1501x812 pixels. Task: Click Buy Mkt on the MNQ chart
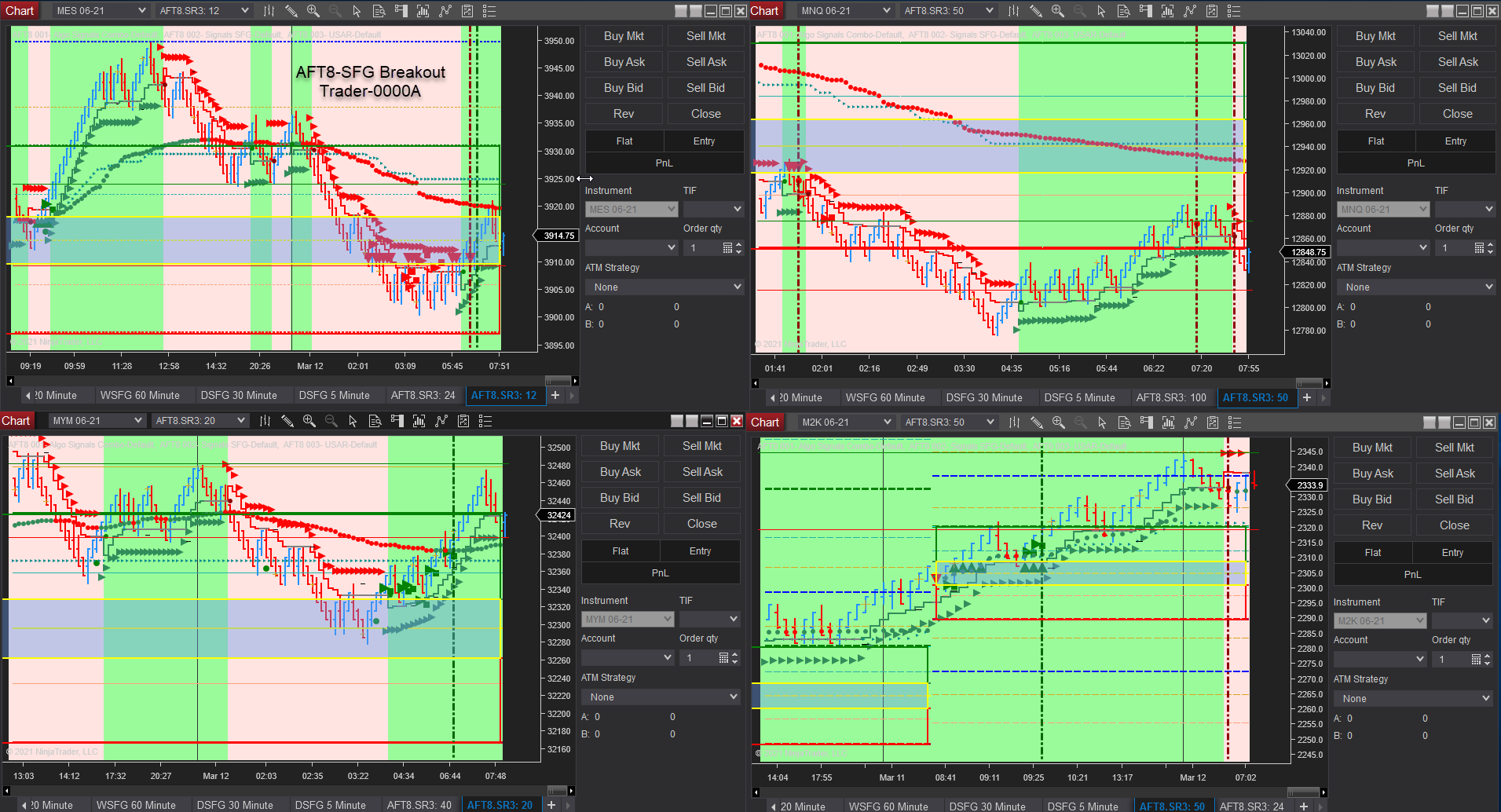click(1375, 35)
